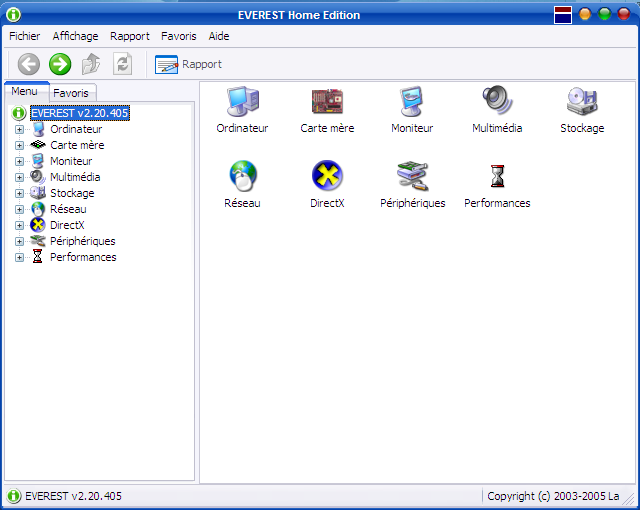Expand the Périphériques tree node

coord(19,241)
